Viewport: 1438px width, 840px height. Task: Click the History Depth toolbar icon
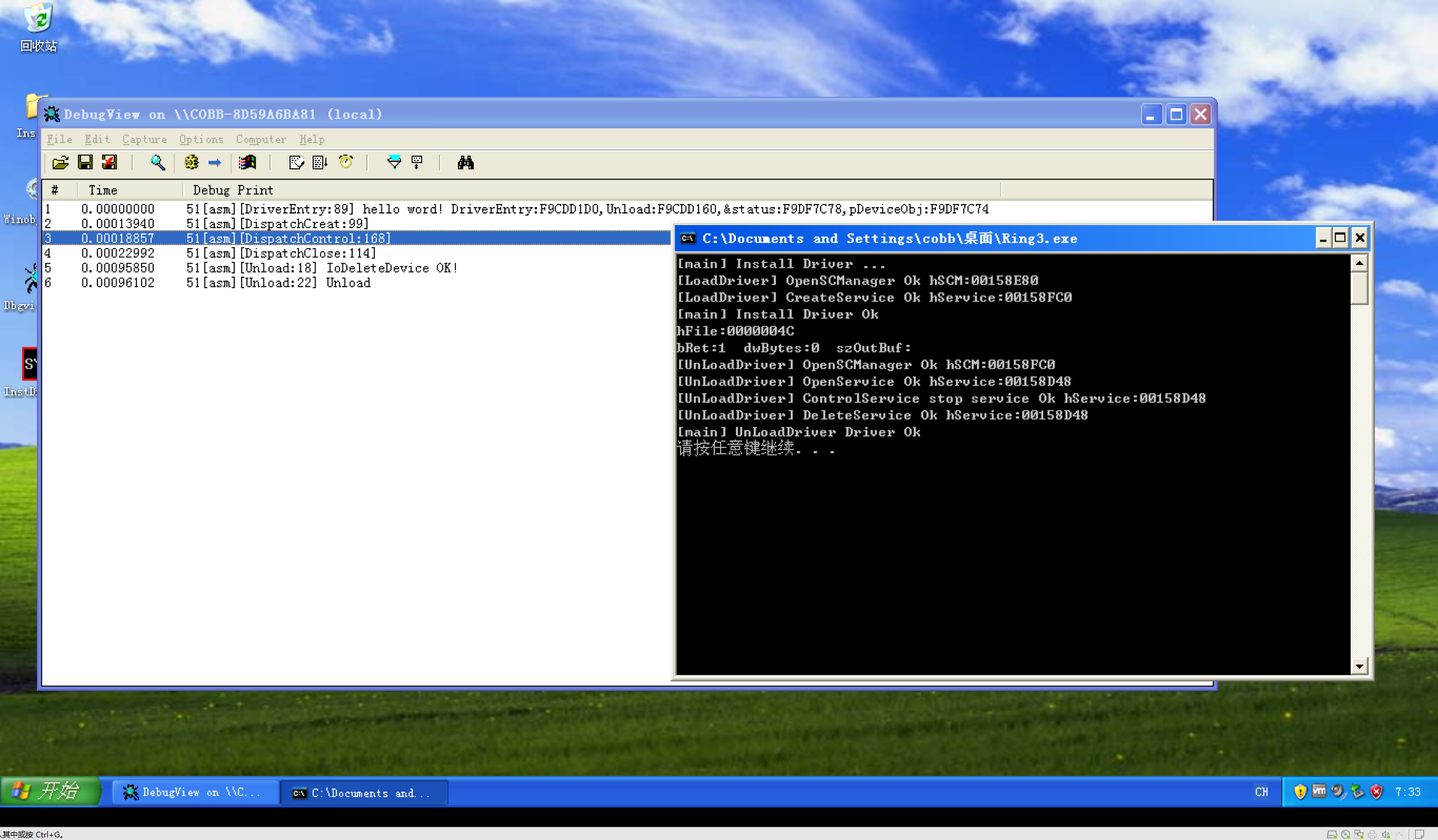417,163
